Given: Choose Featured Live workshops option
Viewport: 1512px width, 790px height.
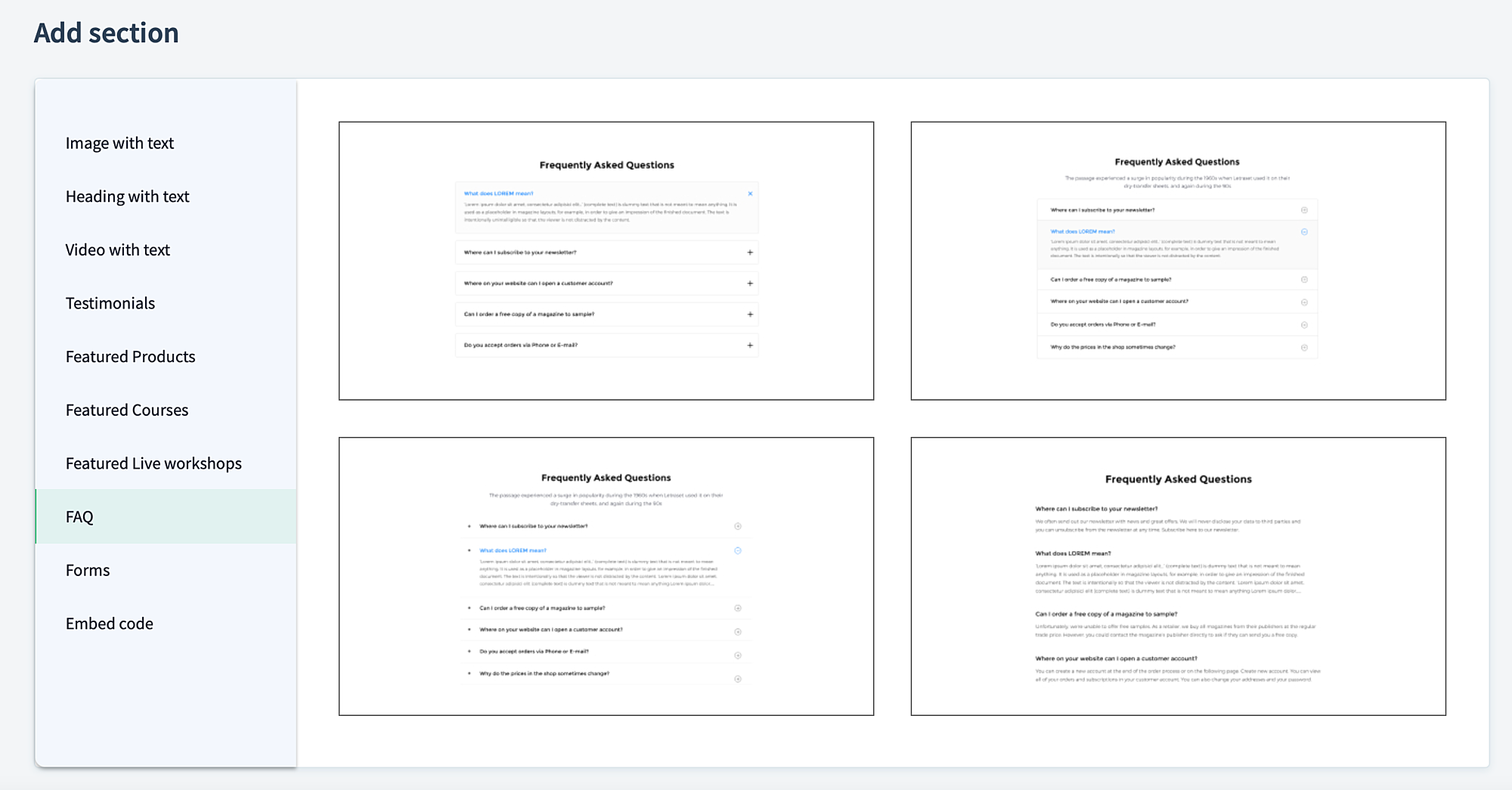Looking at the screenshot, I should [153, 464].
